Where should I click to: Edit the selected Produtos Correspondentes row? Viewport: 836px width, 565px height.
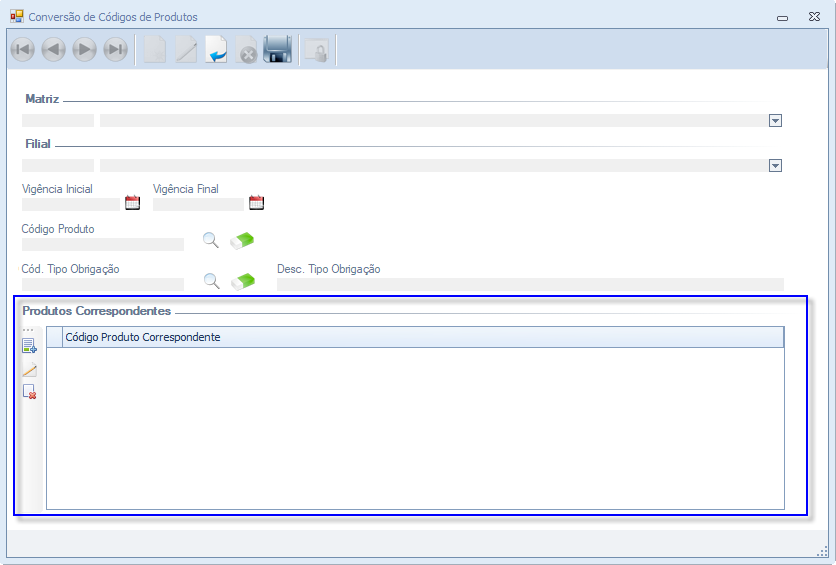click(29, 369)
